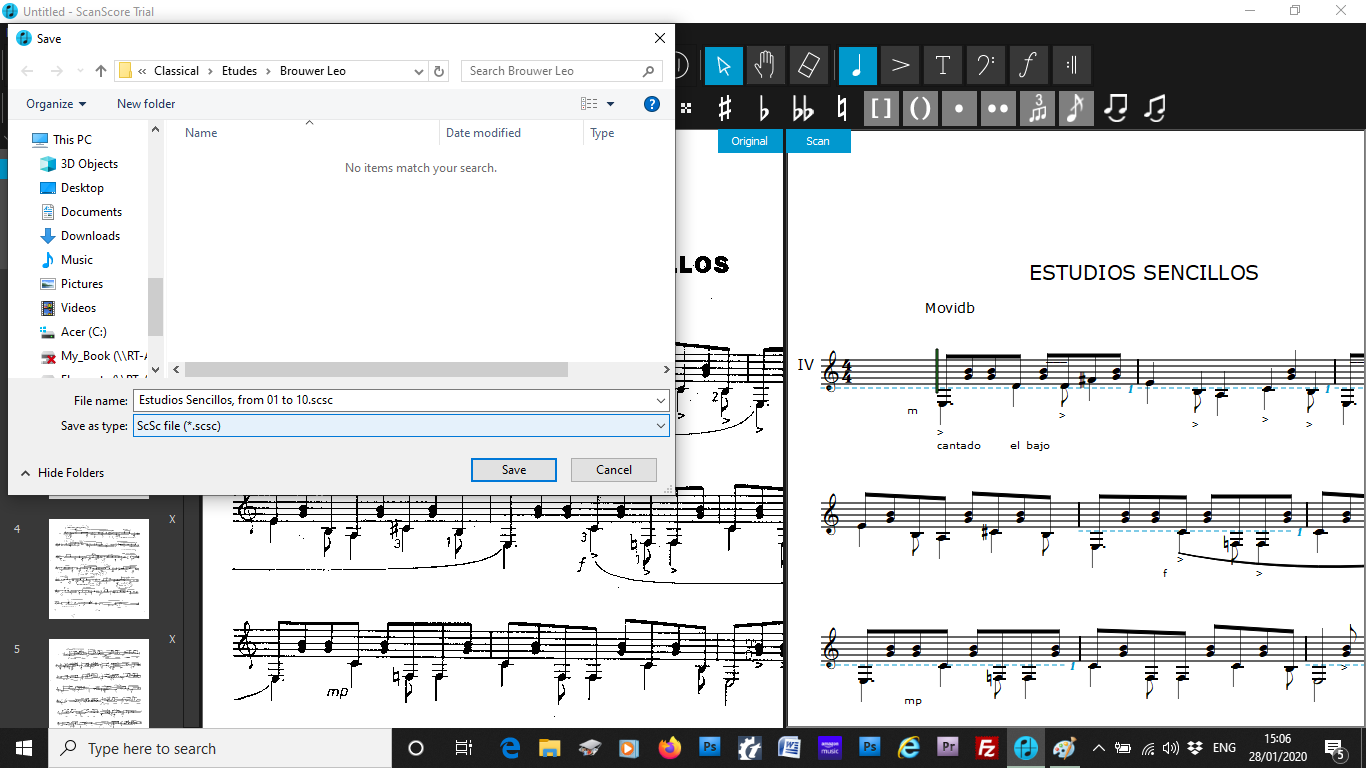Refresh the Brouwer Leo folder
The height and width of the screenshot is (768, 1366).
(439, 71)
